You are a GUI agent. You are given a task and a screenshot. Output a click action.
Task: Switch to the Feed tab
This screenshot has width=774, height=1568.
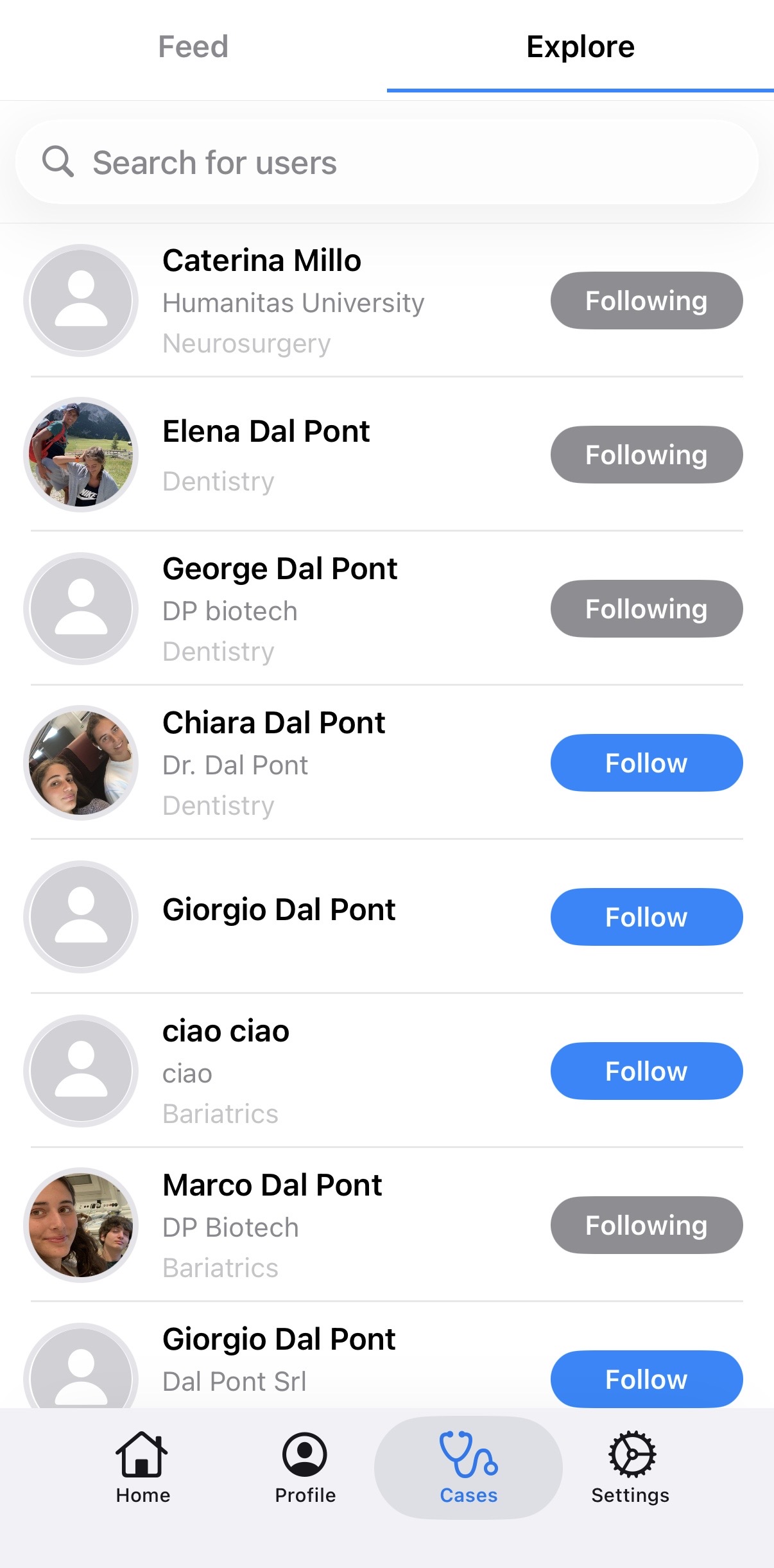click(193, 47)
